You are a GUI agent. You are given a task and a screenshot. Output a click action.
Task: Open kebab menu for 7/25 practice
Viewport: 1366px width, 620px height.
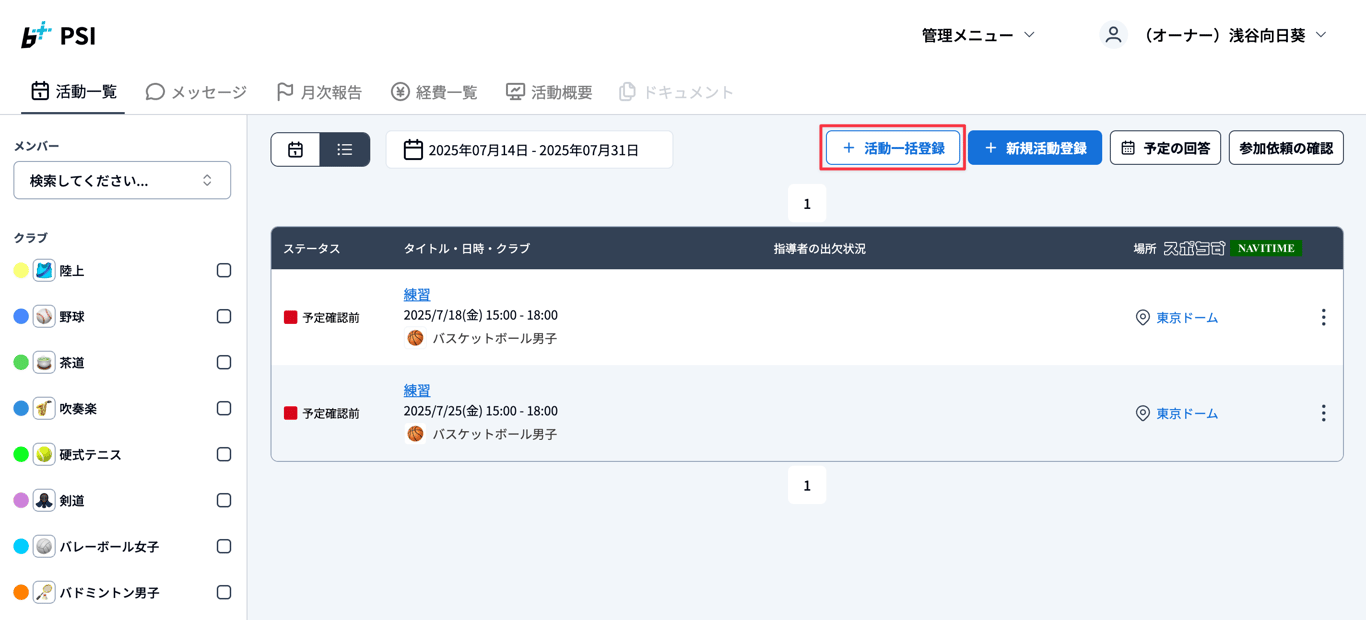coord(1323,413)
